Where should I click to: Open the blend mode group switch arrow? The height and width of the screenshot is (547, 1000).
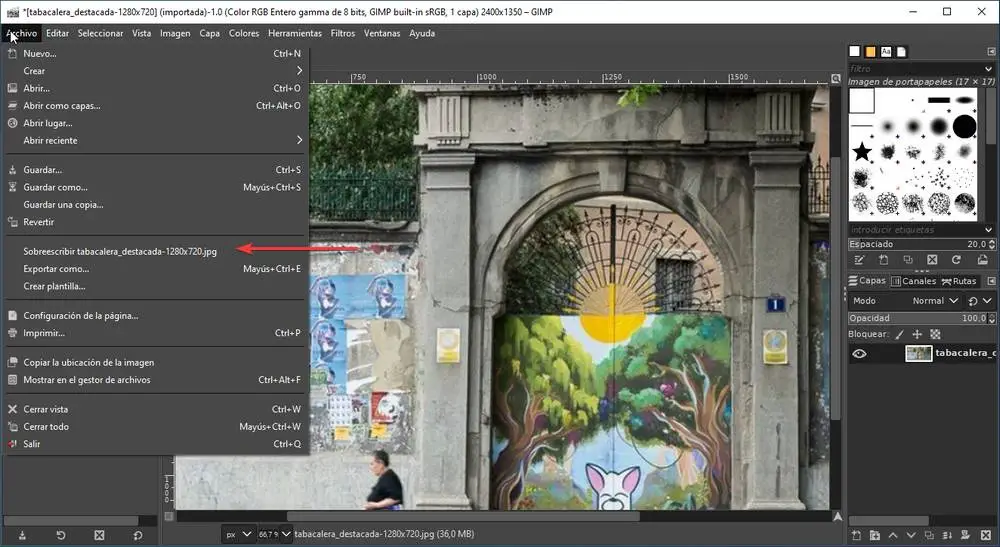pos(980,300)
